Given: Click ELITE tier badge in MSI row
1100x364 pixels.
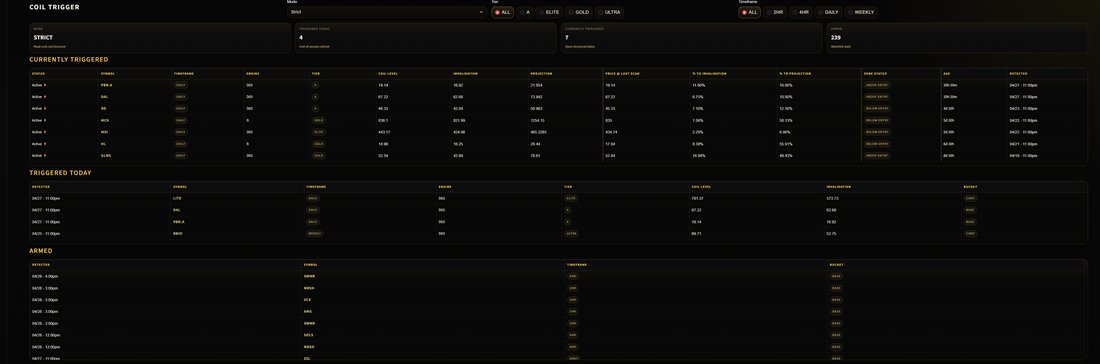Looking at the screenshot, I should (318, 132).
